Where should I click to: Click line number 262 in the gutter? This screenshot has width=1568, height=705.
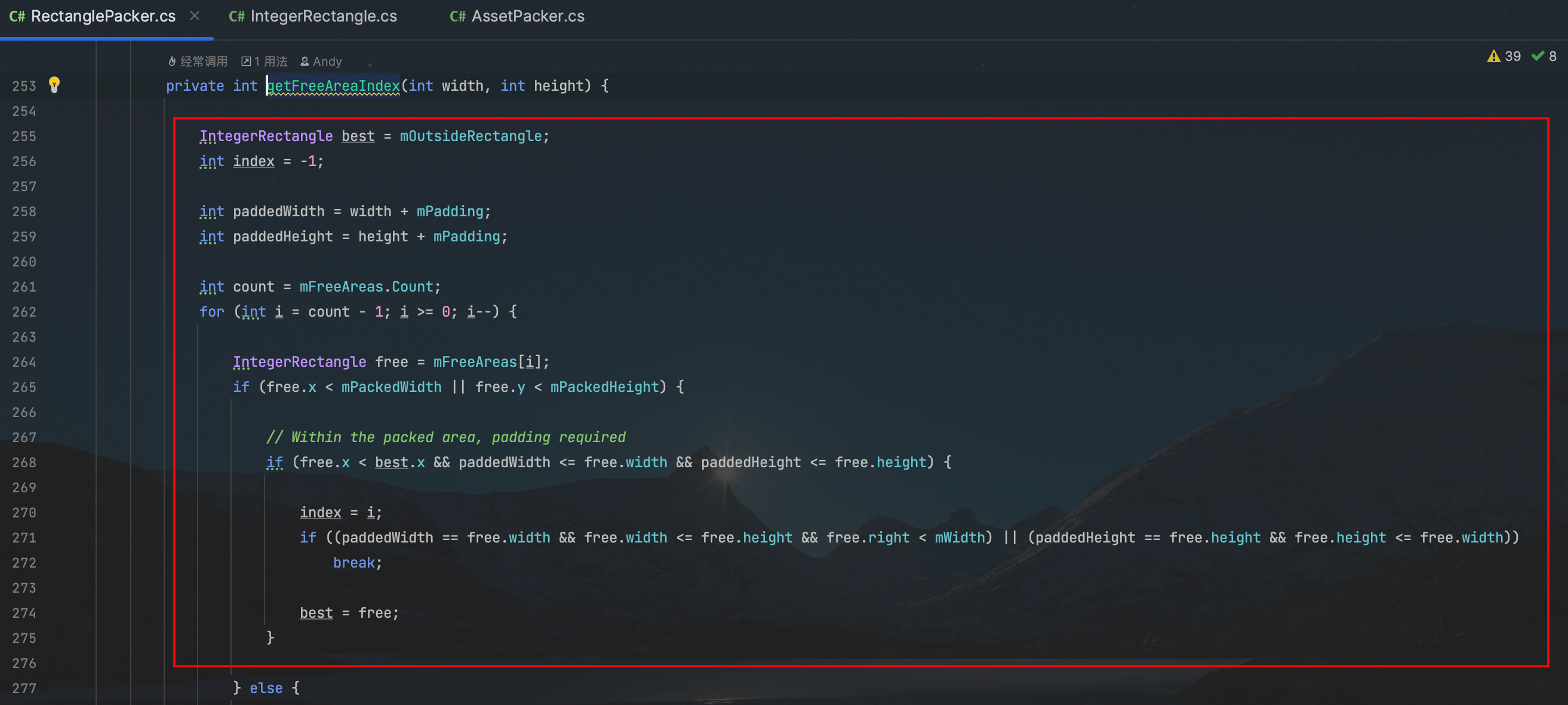[x=24, y=312]
